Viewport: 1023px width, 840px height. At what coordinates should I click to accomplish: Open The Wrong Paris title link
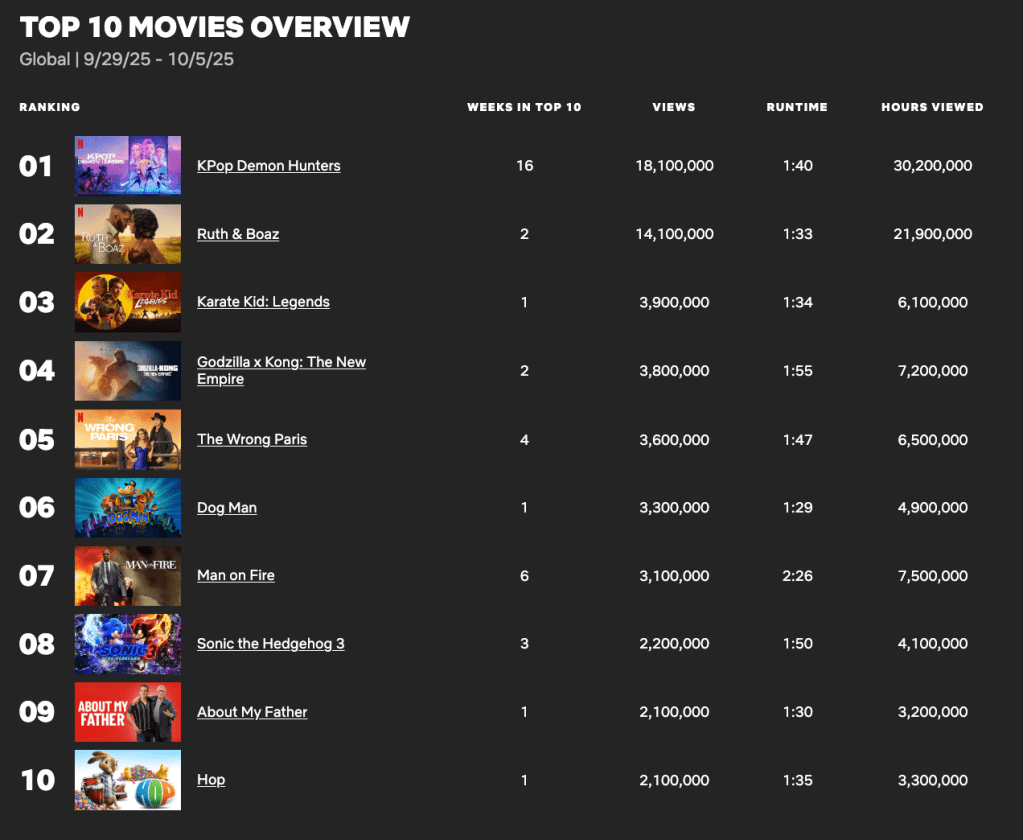[x=252, y=440]
